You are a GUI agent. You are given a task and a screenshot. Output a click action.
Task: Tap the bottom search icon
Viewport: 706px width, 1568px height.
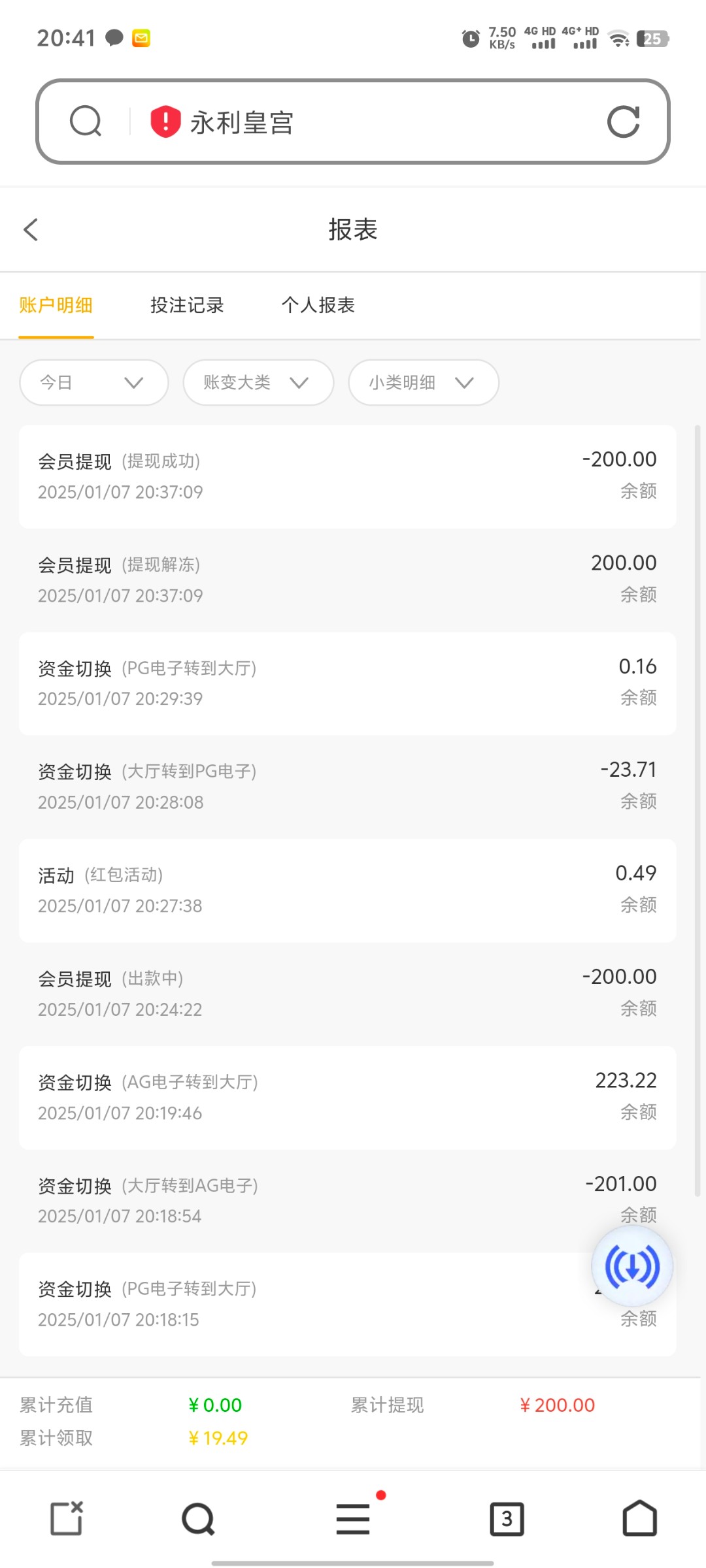[198, 1518]
